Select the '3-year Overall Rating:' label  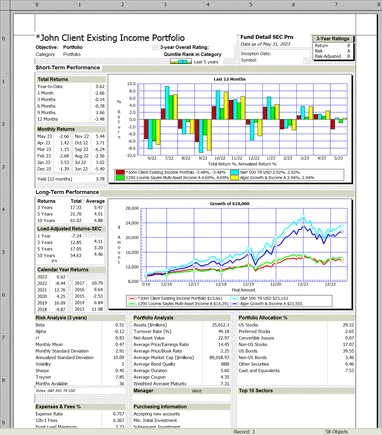tap(184, 47)
